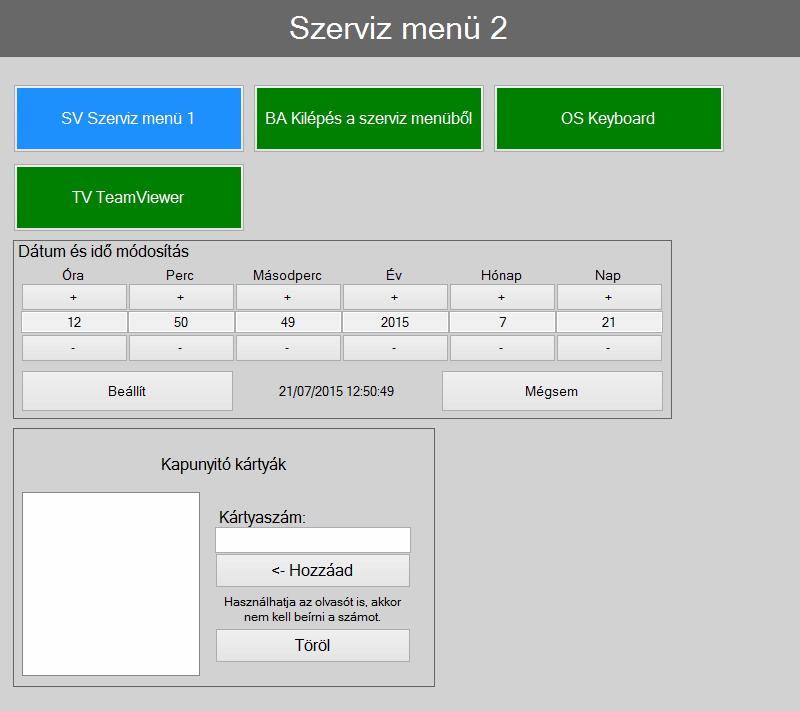Decrease the Perc value with minus

[x=181, y=348]
